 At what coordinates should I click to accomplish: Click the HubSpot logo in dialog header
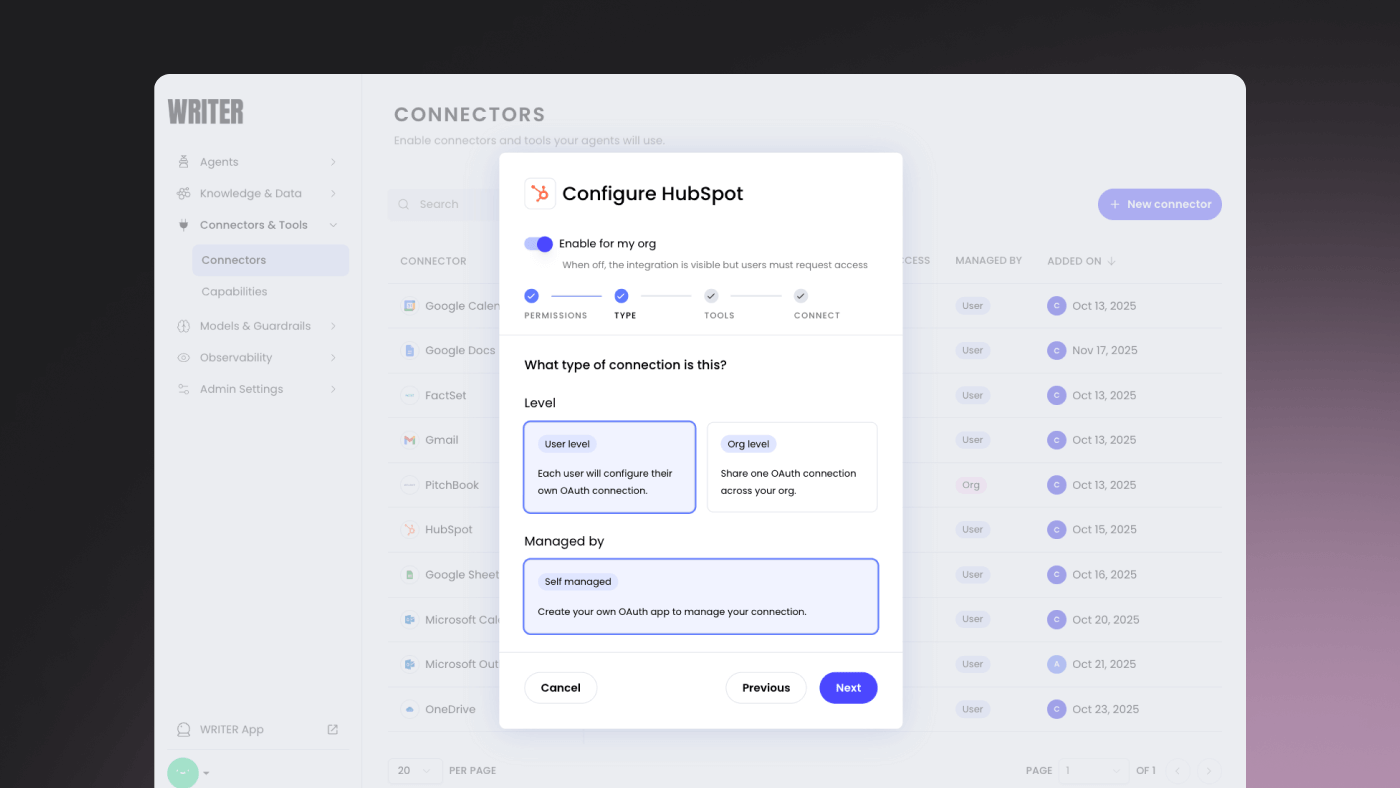pos(540,193)
